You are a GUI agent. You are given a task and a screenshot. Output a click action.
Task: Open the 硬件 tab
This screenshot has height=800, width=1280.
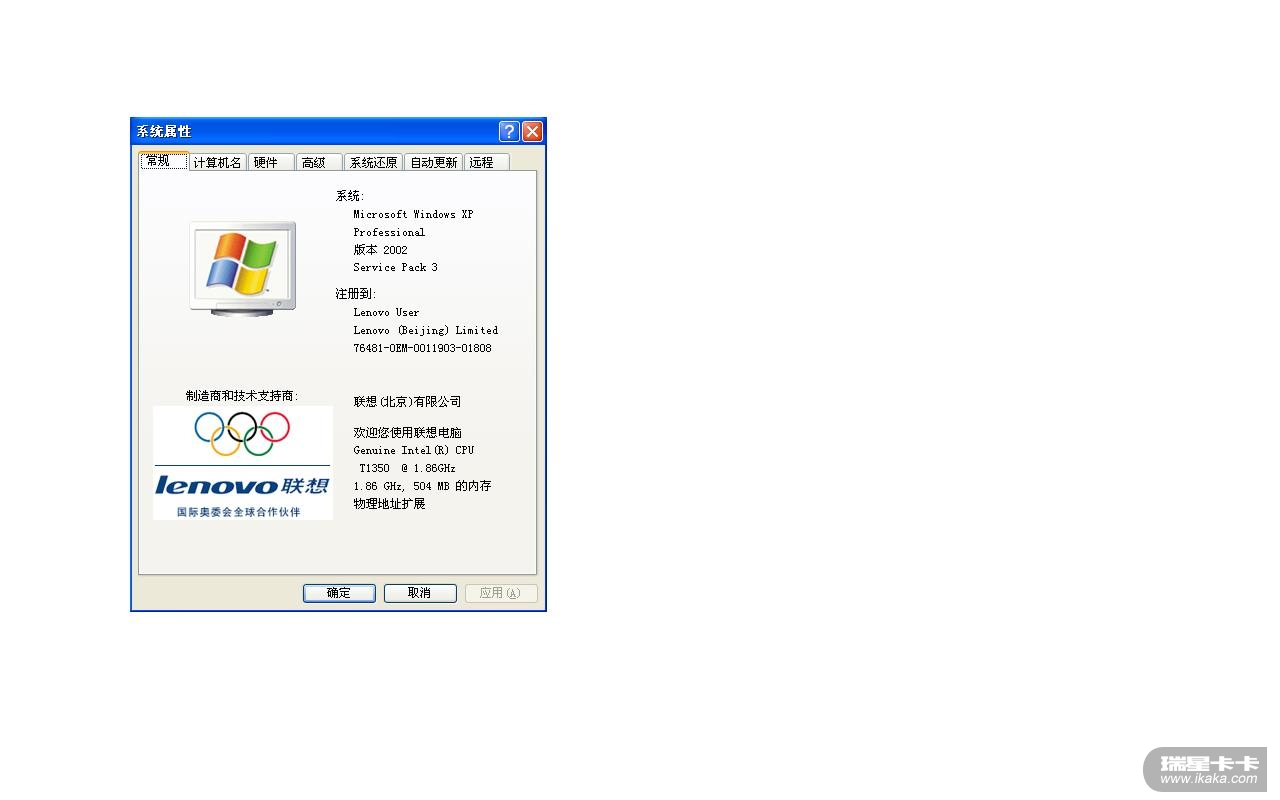(x=270, y=162)
